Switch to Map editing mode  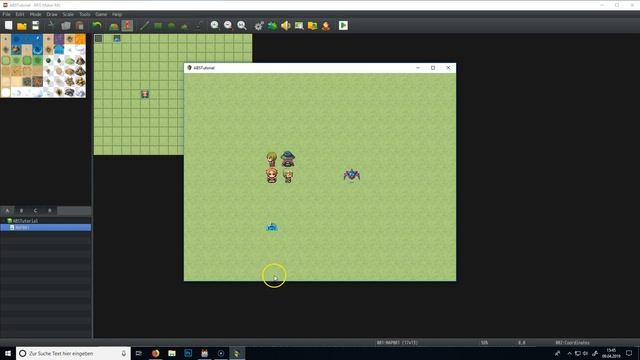pos(114,25)
